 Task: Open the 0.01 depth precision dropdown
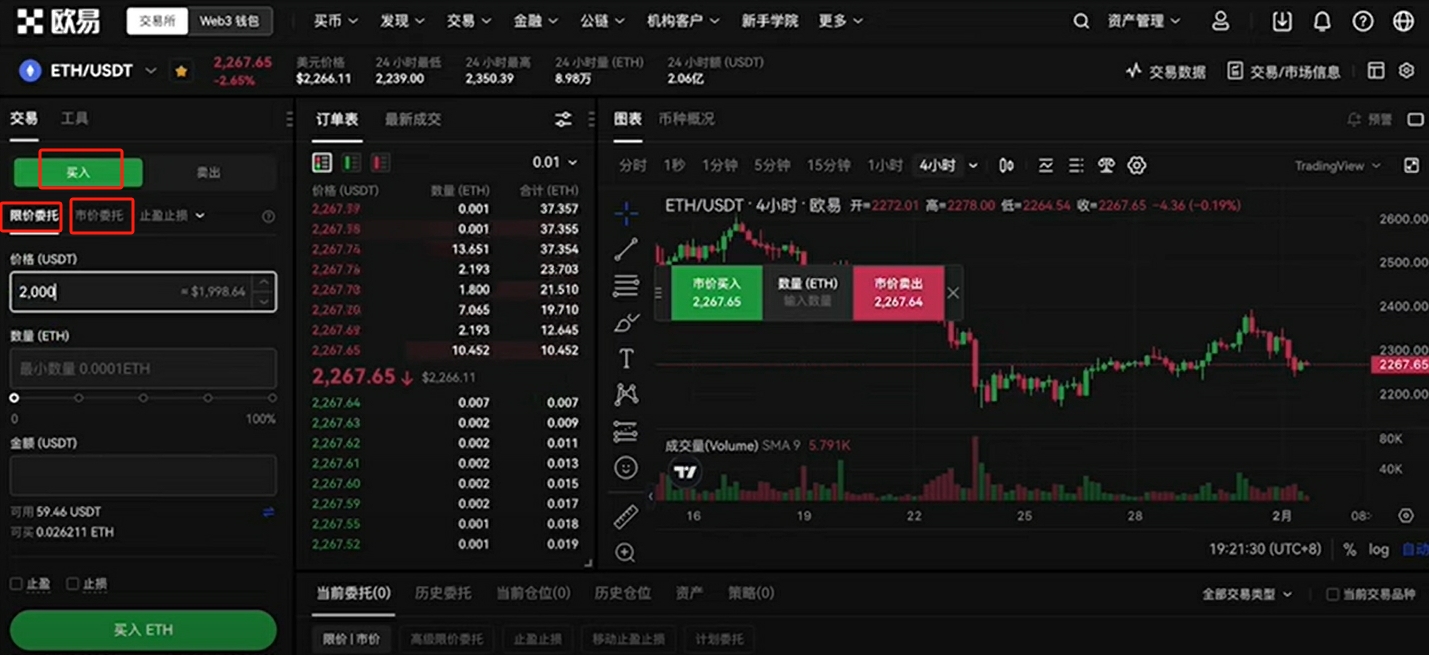554,162
